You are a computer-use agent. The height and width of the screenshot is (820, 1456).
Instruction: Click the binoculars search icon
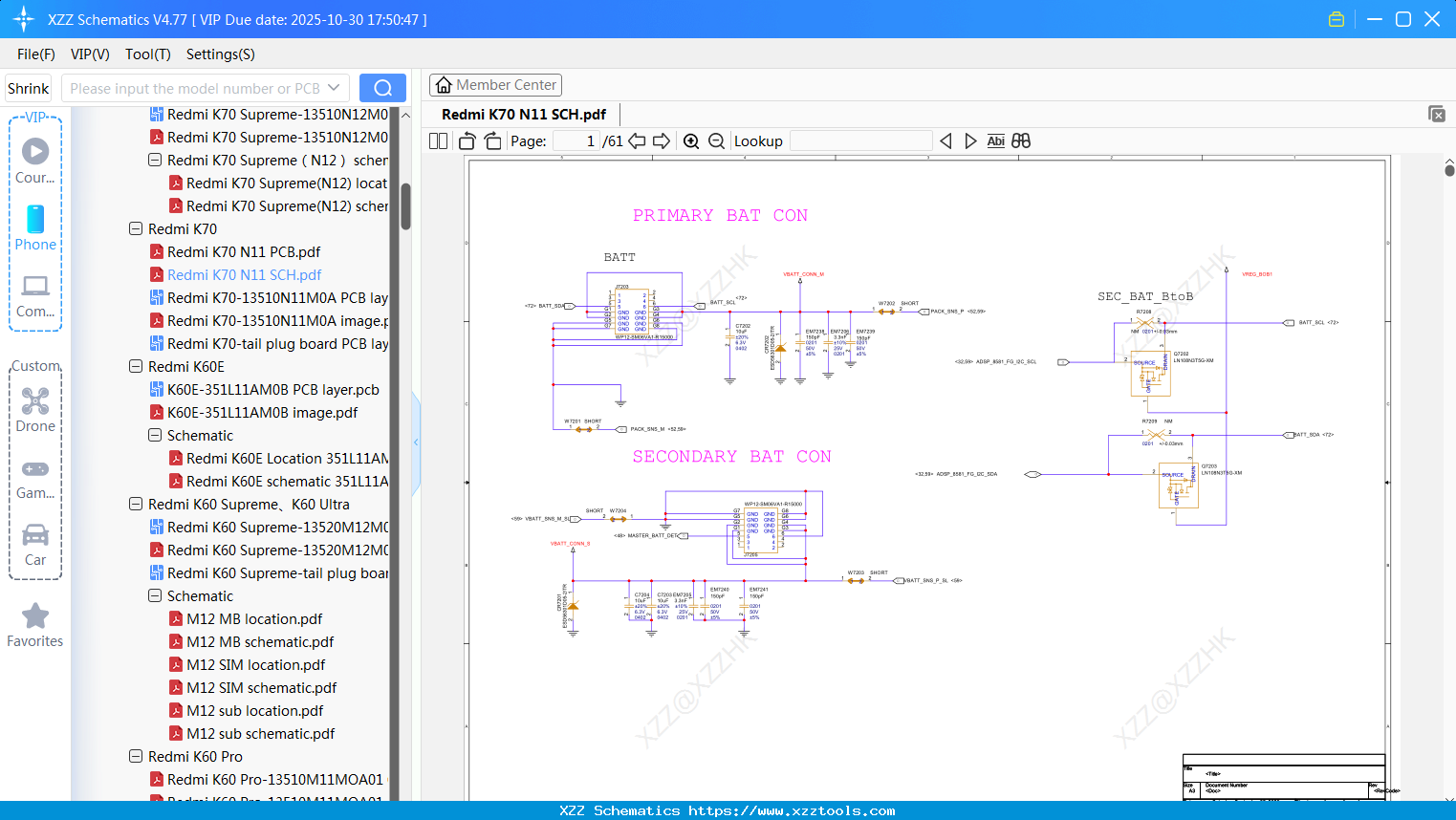click(1021, 141)
